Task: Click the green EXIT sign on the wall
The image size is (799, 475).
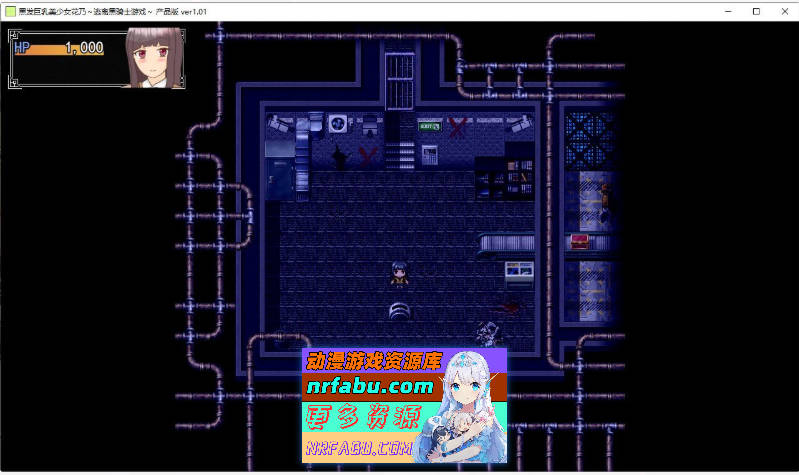Action: coord(430,126)
